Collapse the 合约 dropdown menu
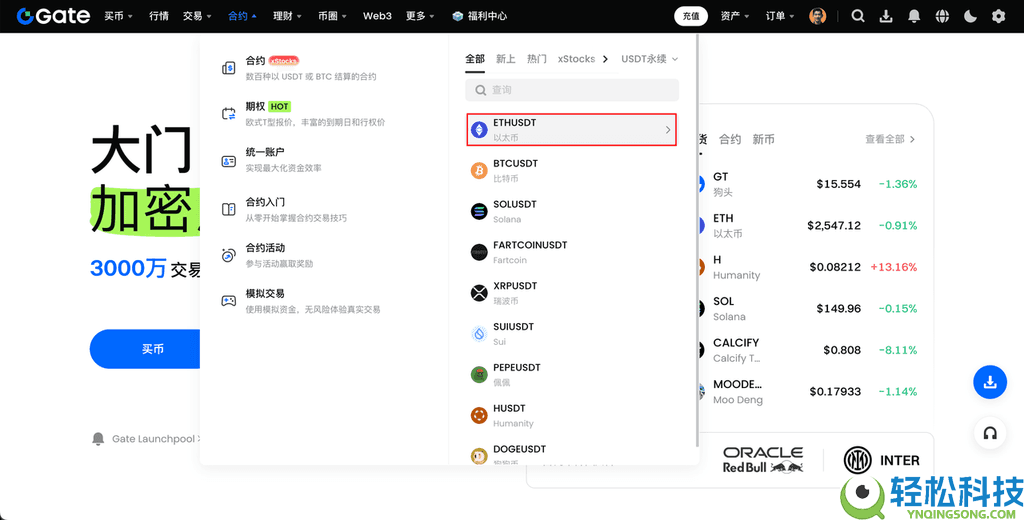Viewport: 1024px width, 520px height. coord(242,16)
